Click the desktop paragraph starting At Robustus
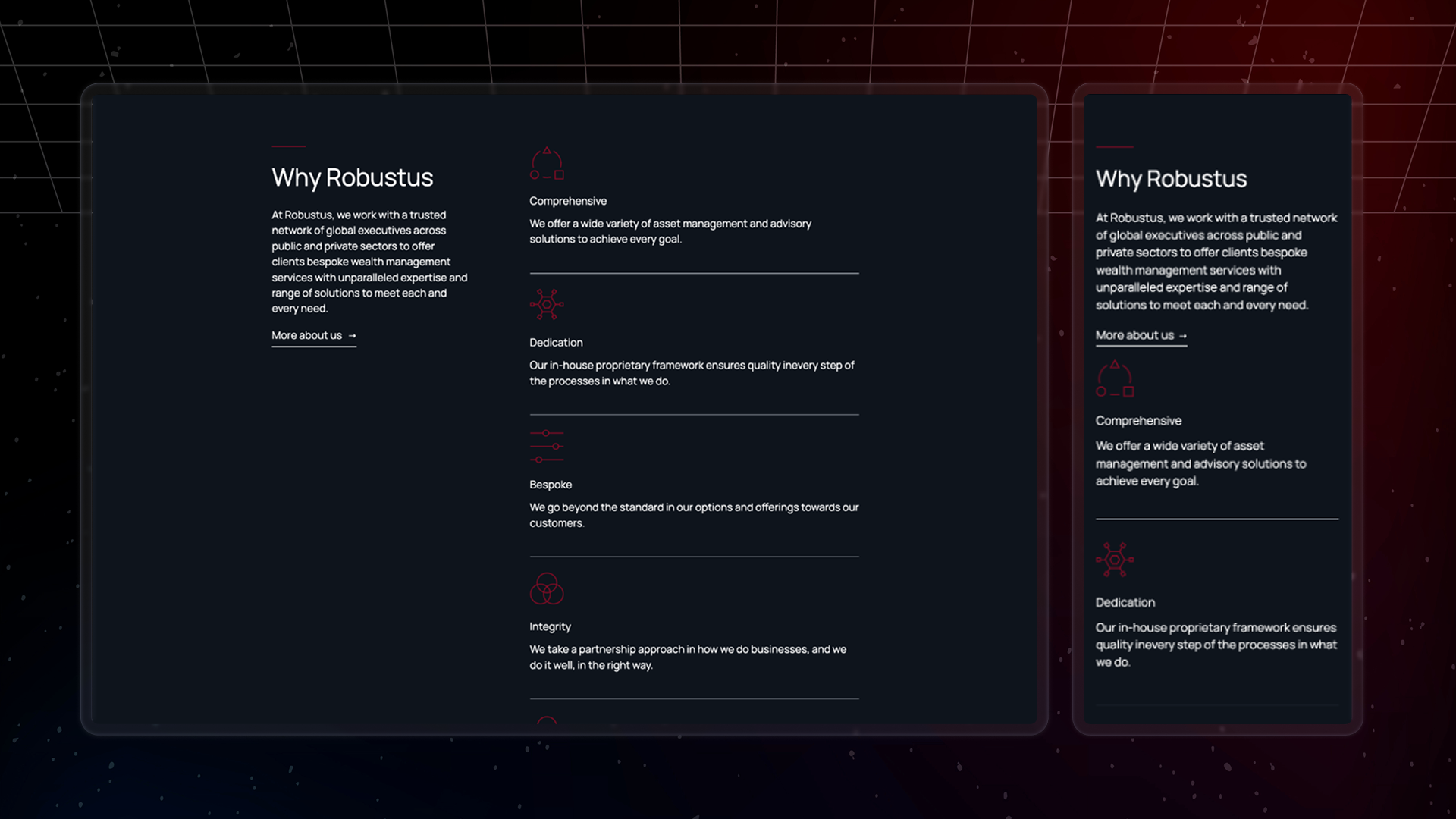 click(369, 262)
